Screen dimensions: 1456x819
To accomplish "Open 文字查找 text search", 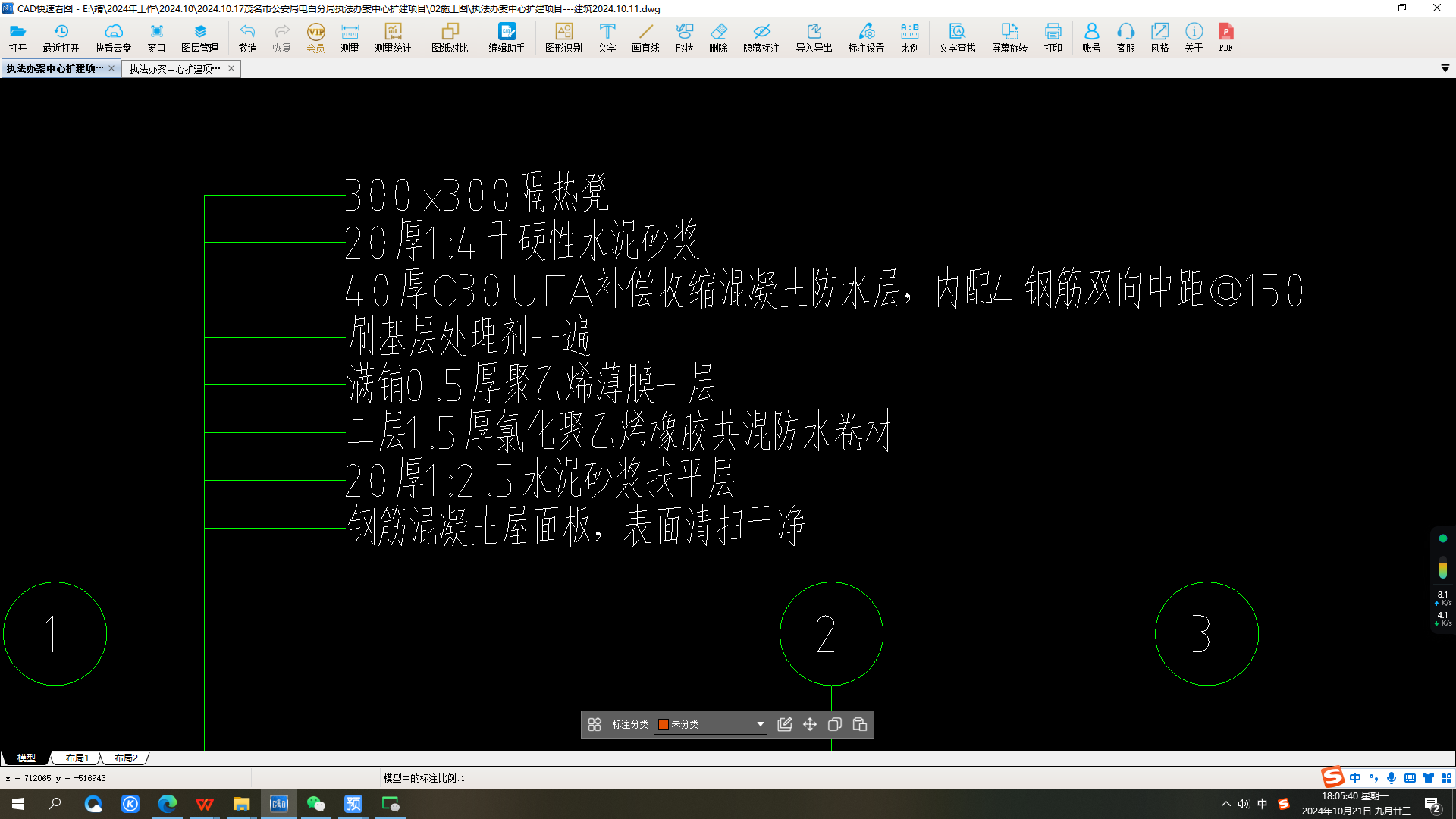I will point(957,37).
